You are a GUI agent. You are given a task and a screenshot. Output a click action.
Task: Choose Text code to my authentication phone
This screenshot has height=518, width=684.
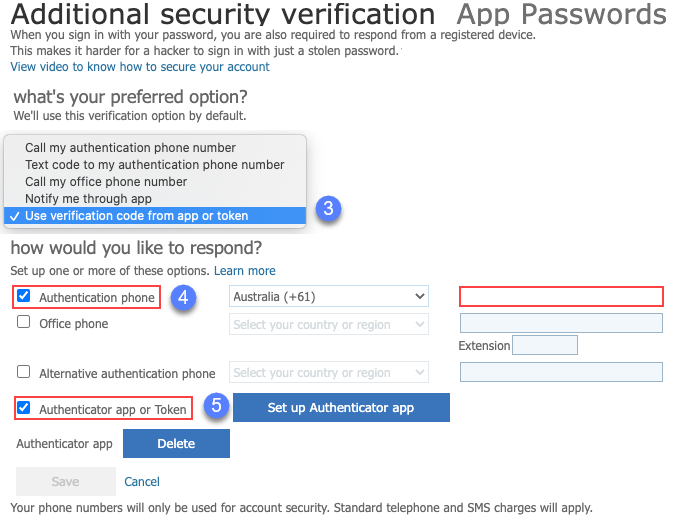[x=154, y=165]
